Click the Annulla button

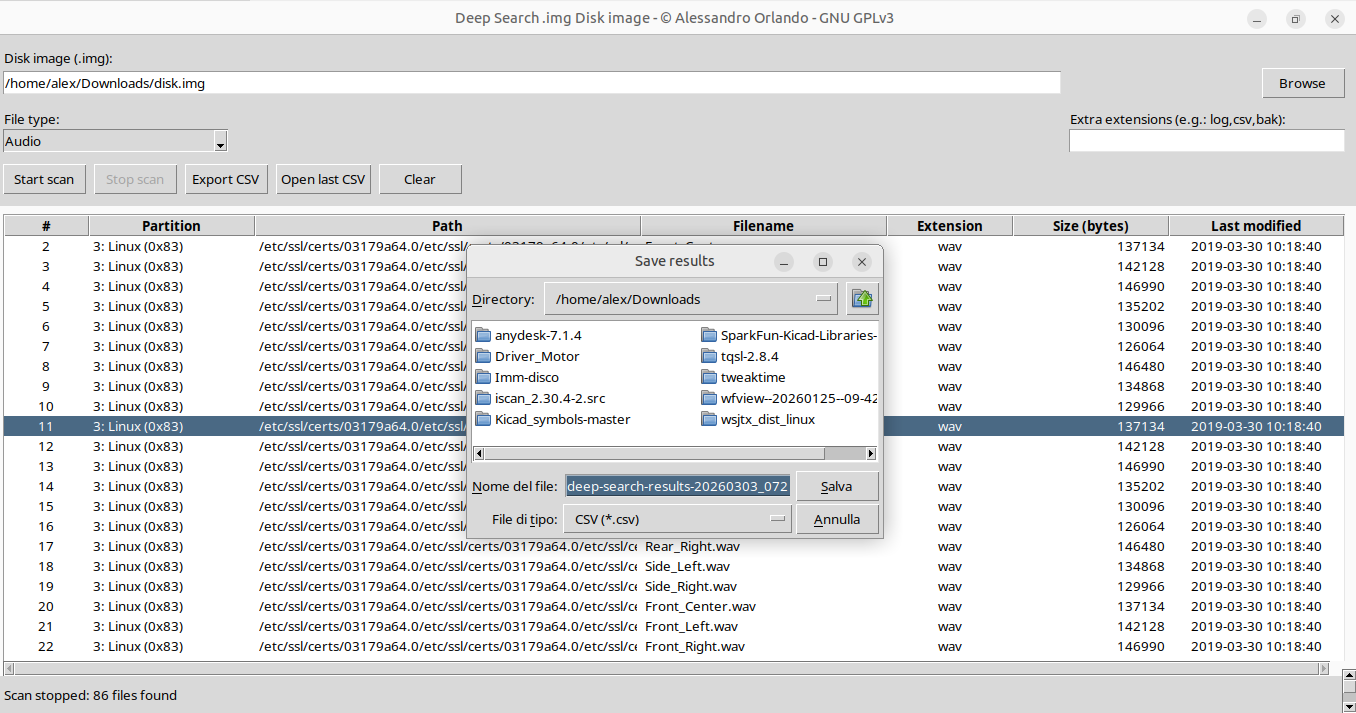(x=837, y=519)
